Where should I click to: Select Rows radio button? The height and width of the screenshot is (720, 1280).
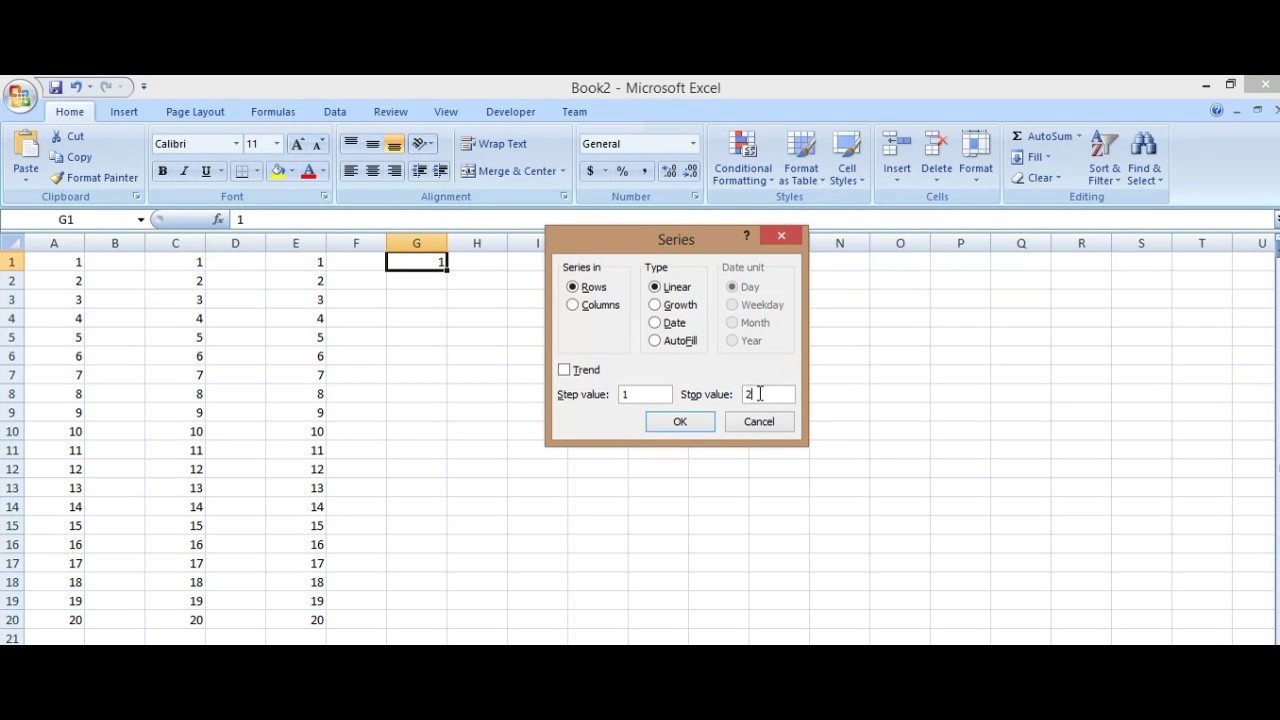(x=573, y=287)
